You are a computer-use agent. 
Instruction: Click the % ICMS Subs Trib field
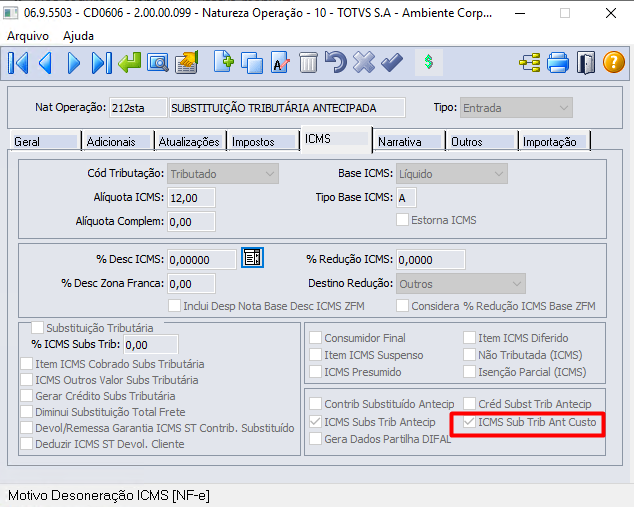pos(150,344)
